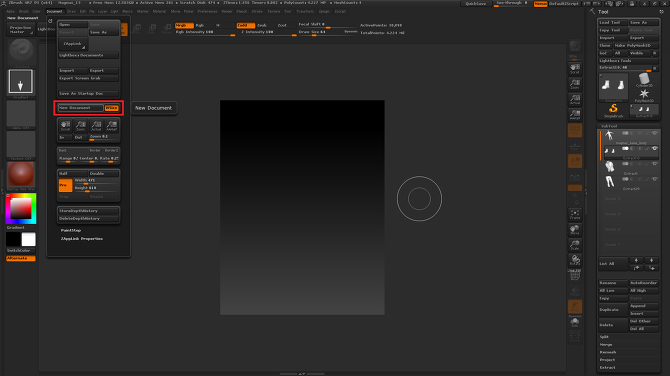Click the New Document button
670x376 pixels.
coord(81,108)
